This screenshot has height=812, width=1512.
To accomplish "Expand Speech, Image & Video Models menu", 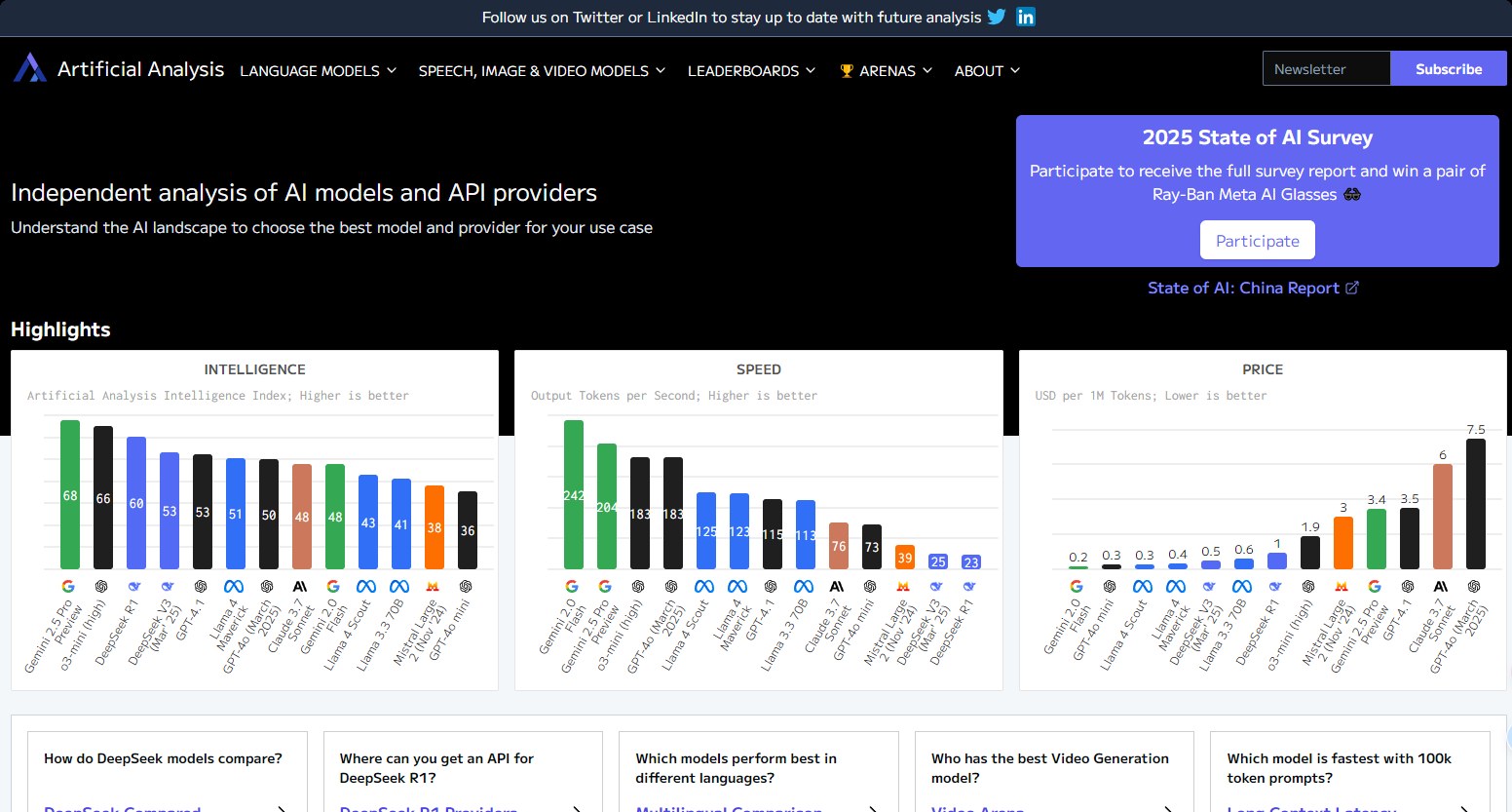I will (543, 70).
